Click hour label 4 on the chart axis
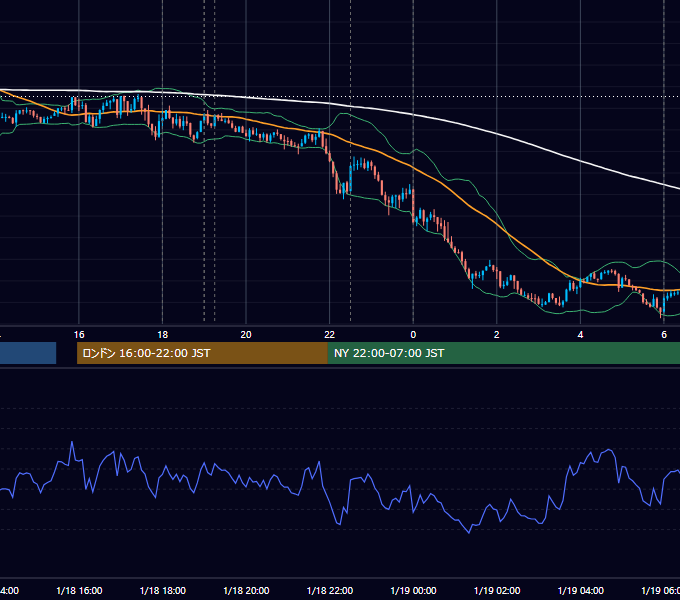The height and width of the screenshot is (600, 680). [580, 335]
